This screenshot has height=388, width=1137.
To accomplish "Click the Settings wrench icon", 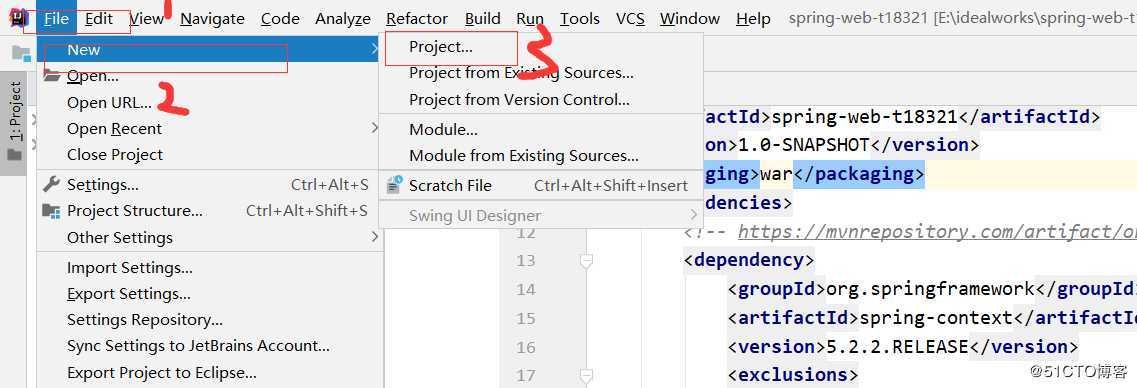I will pyautogui.click(x=51, y=184).
